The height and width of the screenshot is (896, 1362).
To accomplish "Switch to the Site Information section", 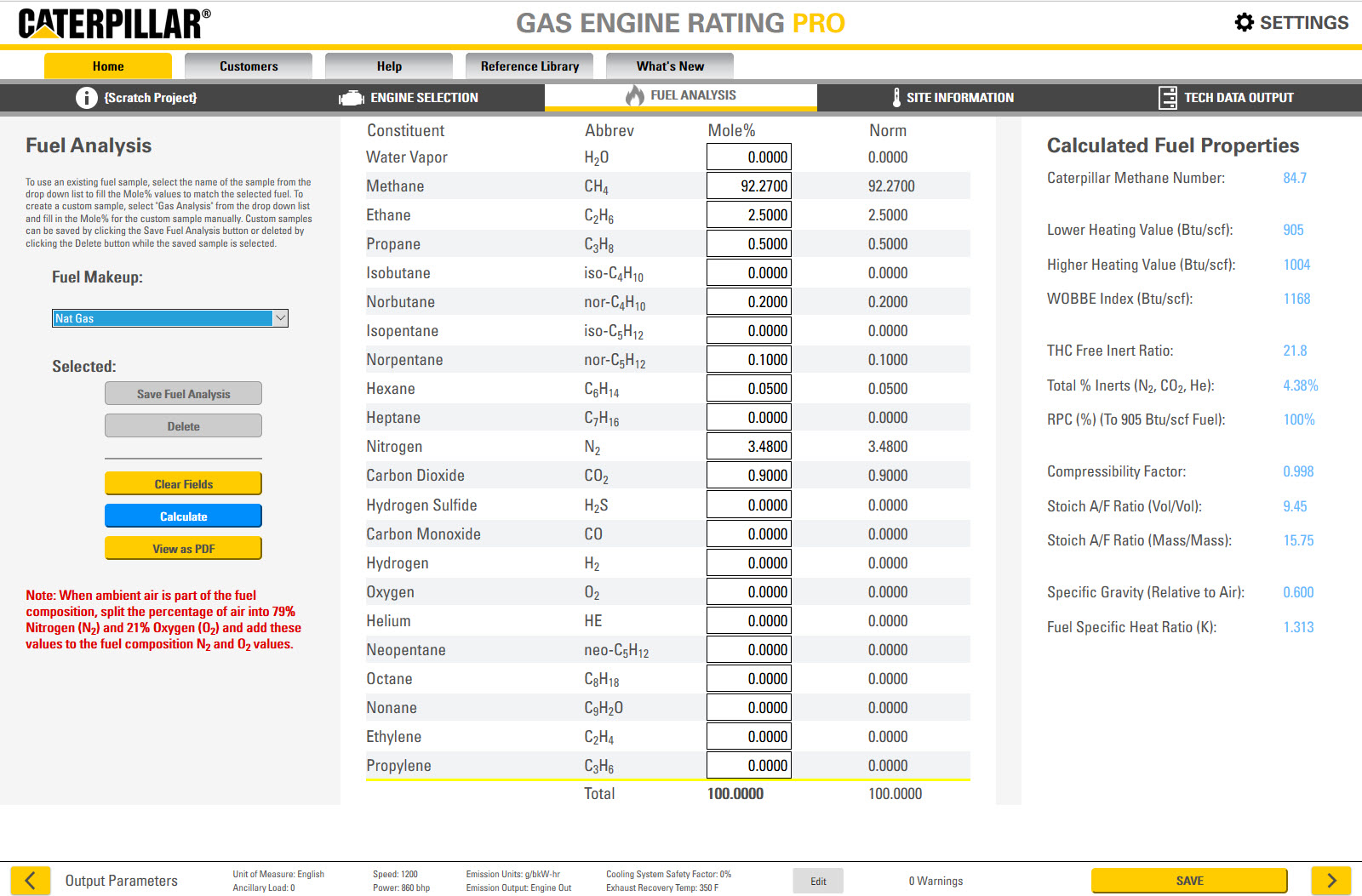I will pos(953,98).
